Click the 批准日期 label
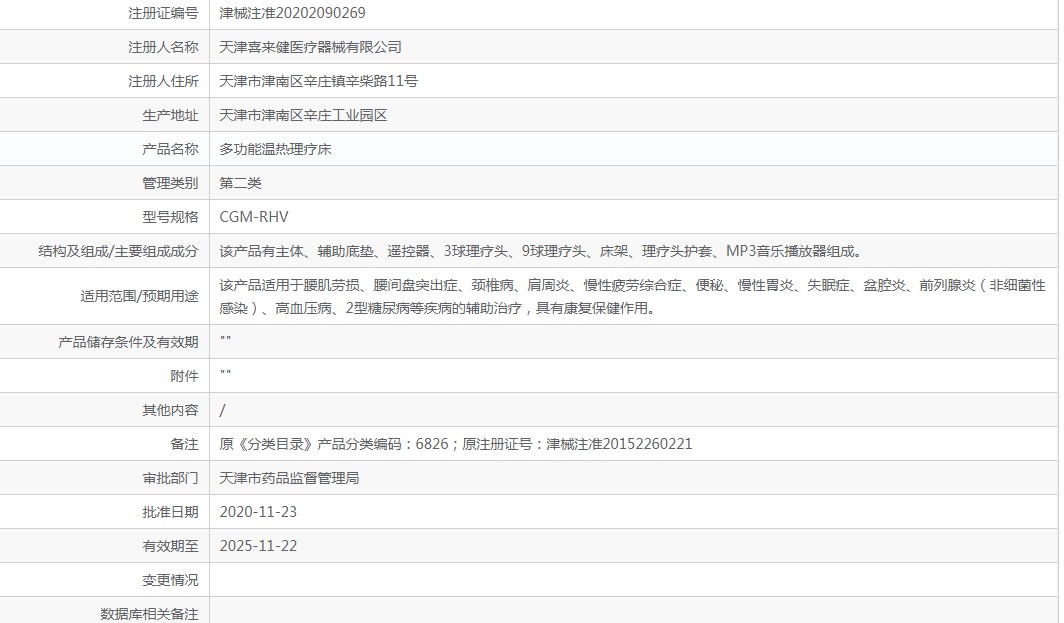1064x623 pixels. (x=170, y=512)
